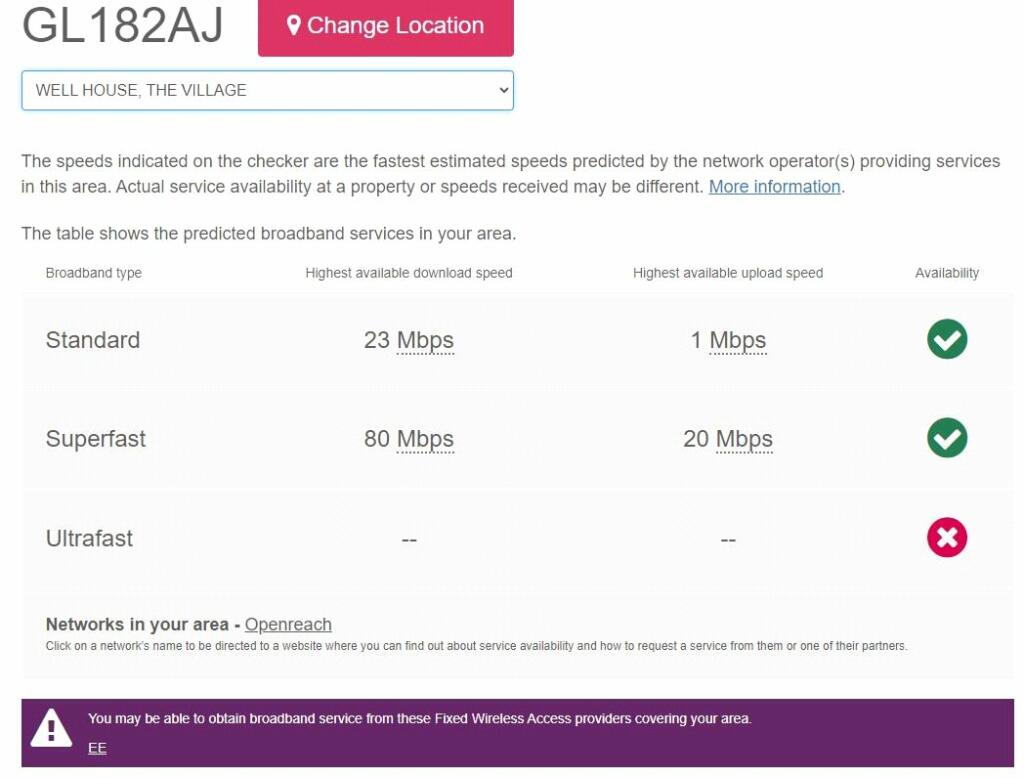This screenshot has width=1024, height=778.
Task: Click the Highest available download speed column header
Action: click(409, 273)
